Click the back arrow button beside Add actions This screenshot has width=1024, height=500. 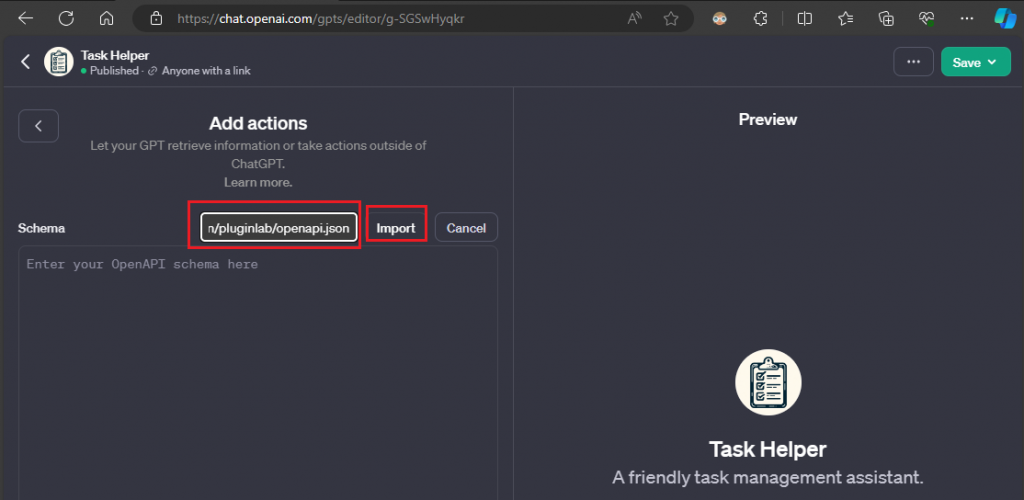click(x=39, y=126)
